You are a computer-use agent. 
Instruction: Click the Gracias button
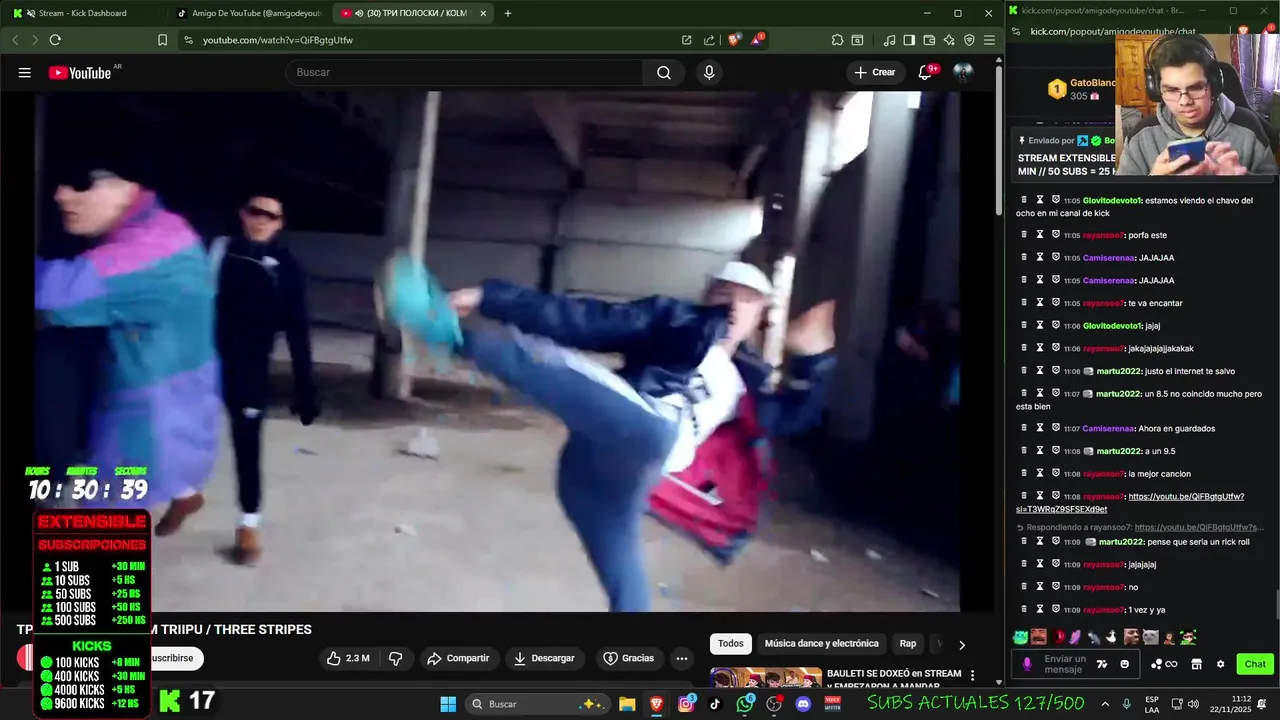628,658
